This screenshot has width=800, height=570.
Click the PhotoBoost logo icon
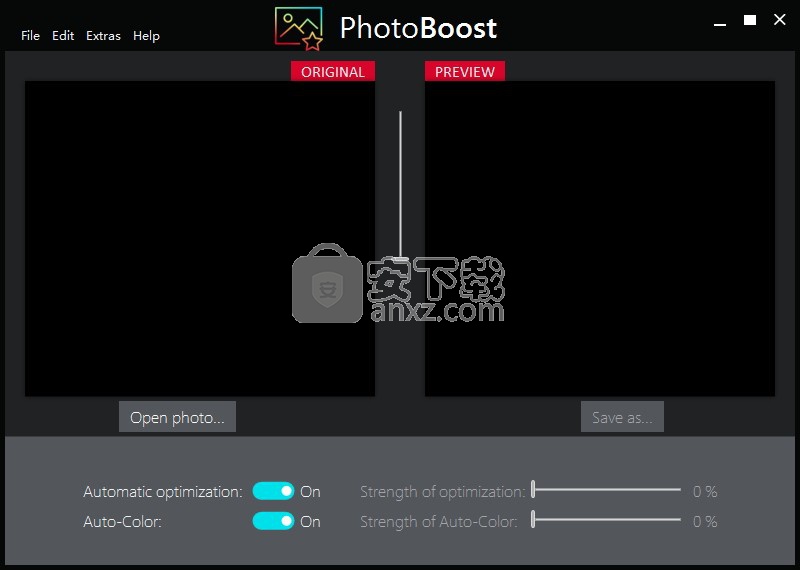coord(299,29)
